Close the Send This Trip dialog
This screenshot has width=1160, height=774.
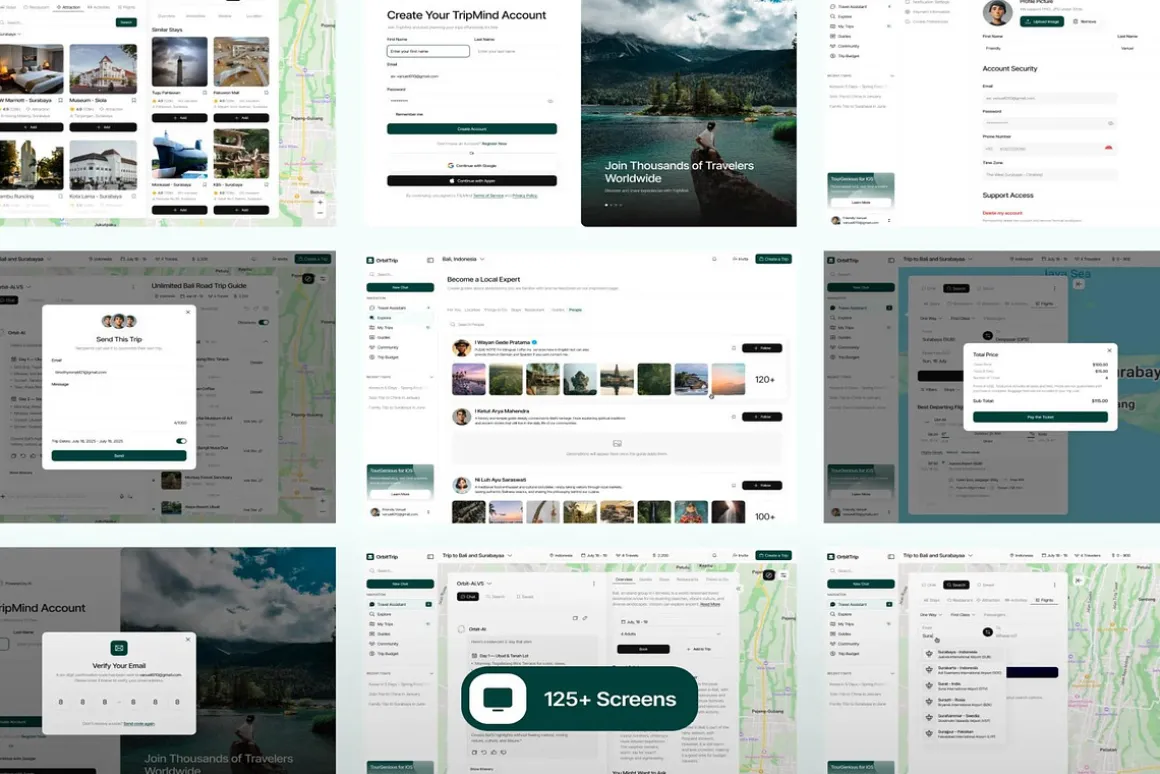188,312
